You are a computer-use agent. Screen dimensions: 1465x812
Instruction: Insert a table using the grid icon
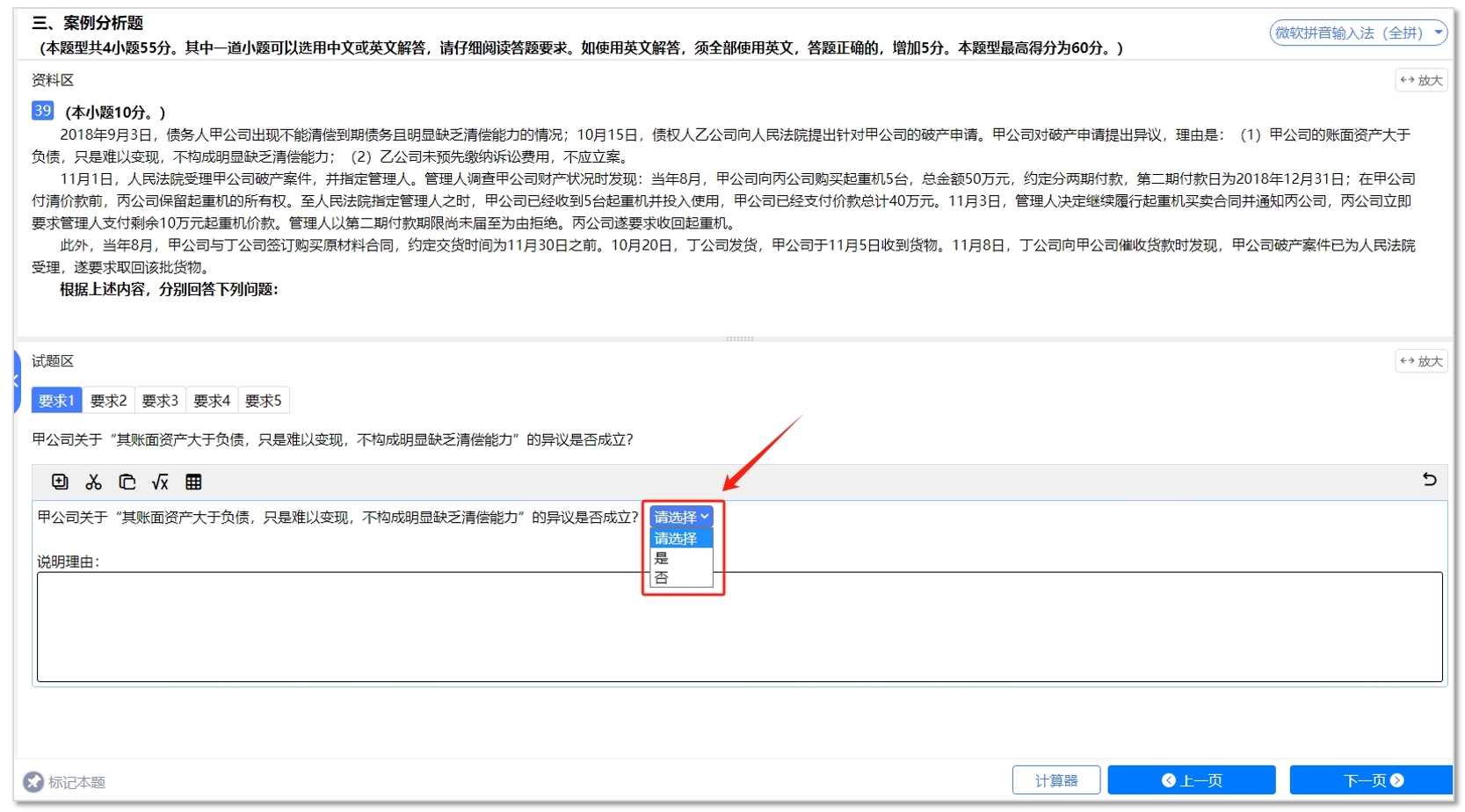click(x=193, y=482)
